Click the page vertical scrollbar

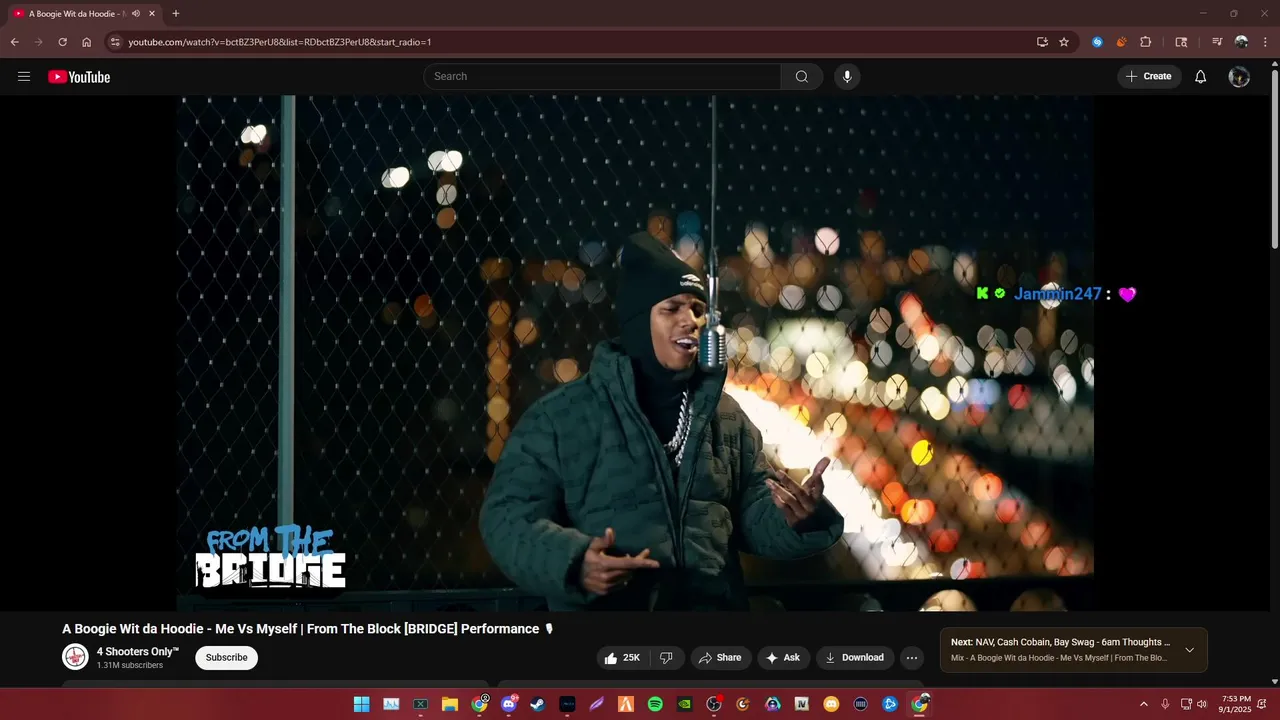(x=1274, y=160)
